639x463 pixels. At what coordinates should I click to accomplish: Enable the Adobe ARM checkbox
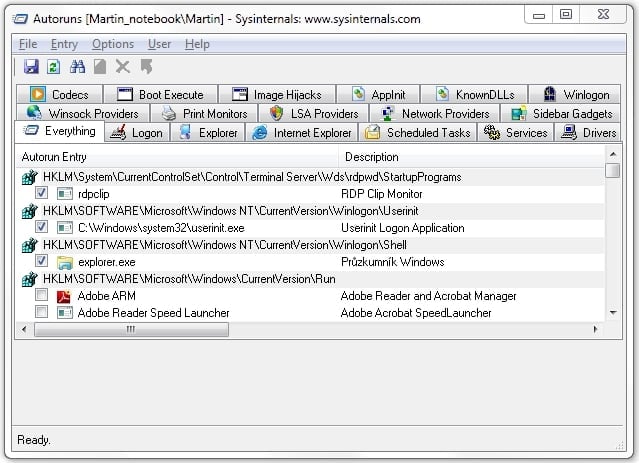41,295
